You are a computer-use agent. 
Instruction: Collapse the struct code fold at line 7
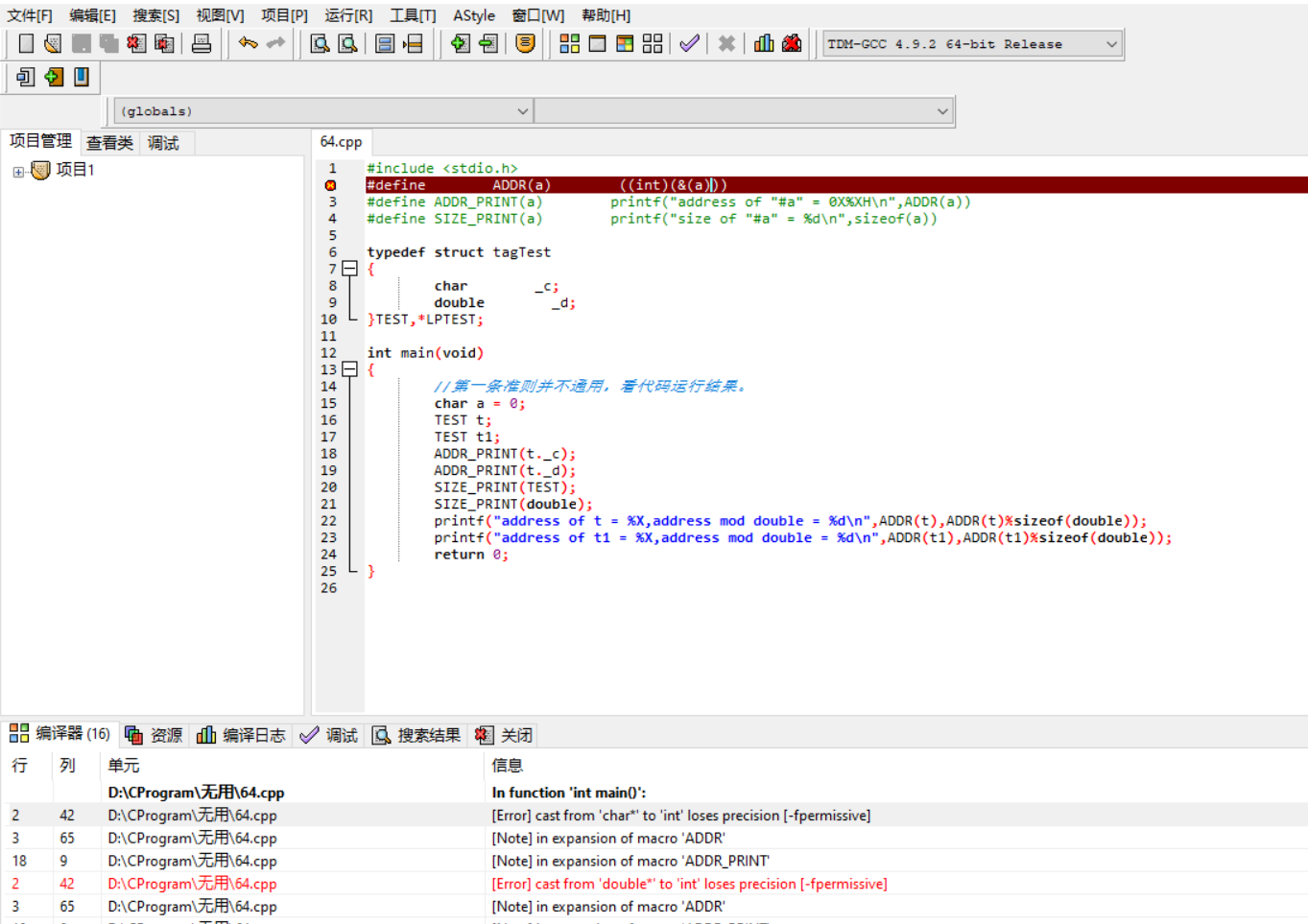[x=350, y=269]
